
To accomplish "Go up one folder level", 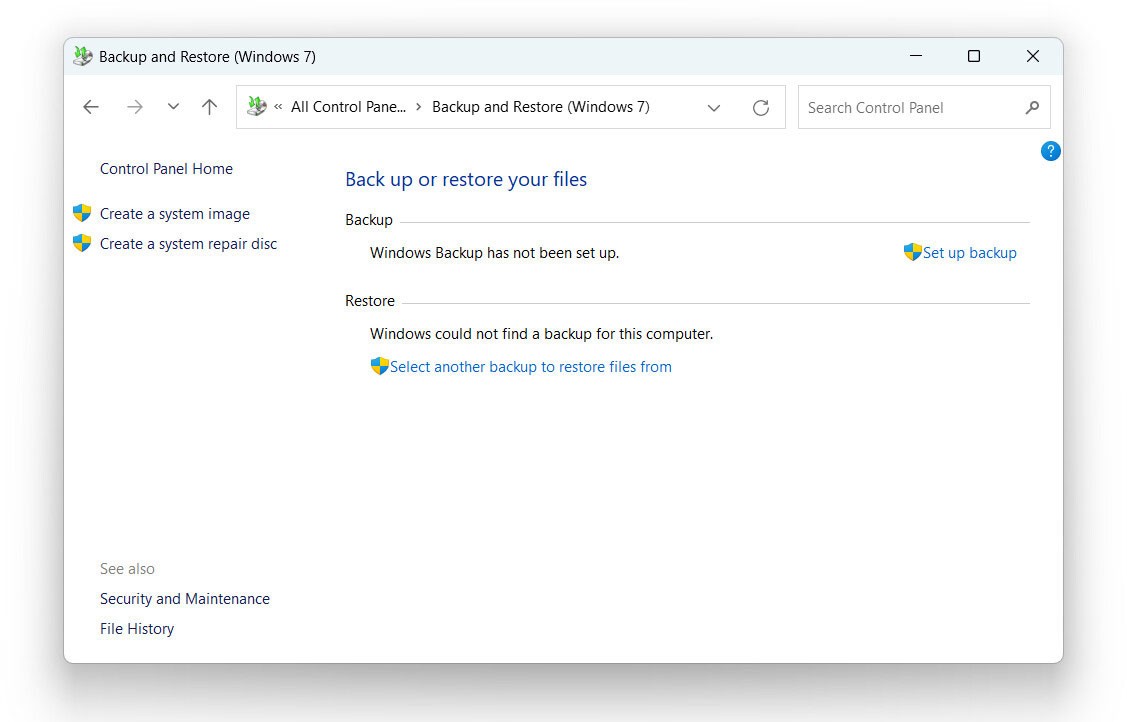I will click(209, 107).
